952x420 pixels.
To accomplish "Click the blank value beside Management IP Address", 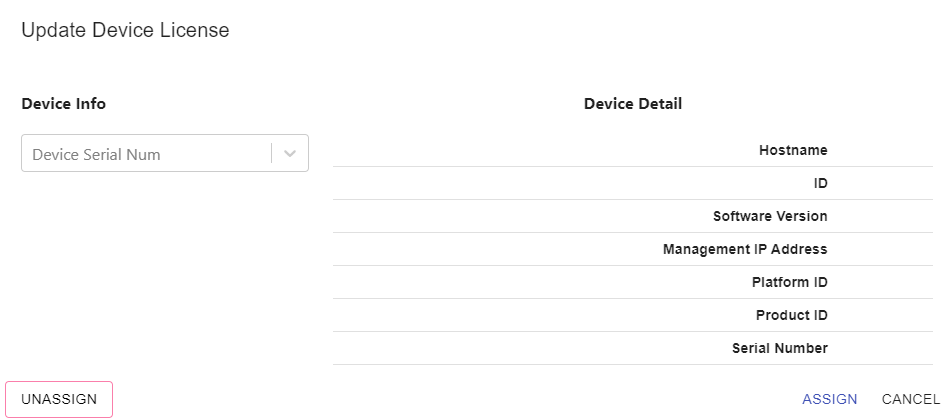I will [880, 249].
